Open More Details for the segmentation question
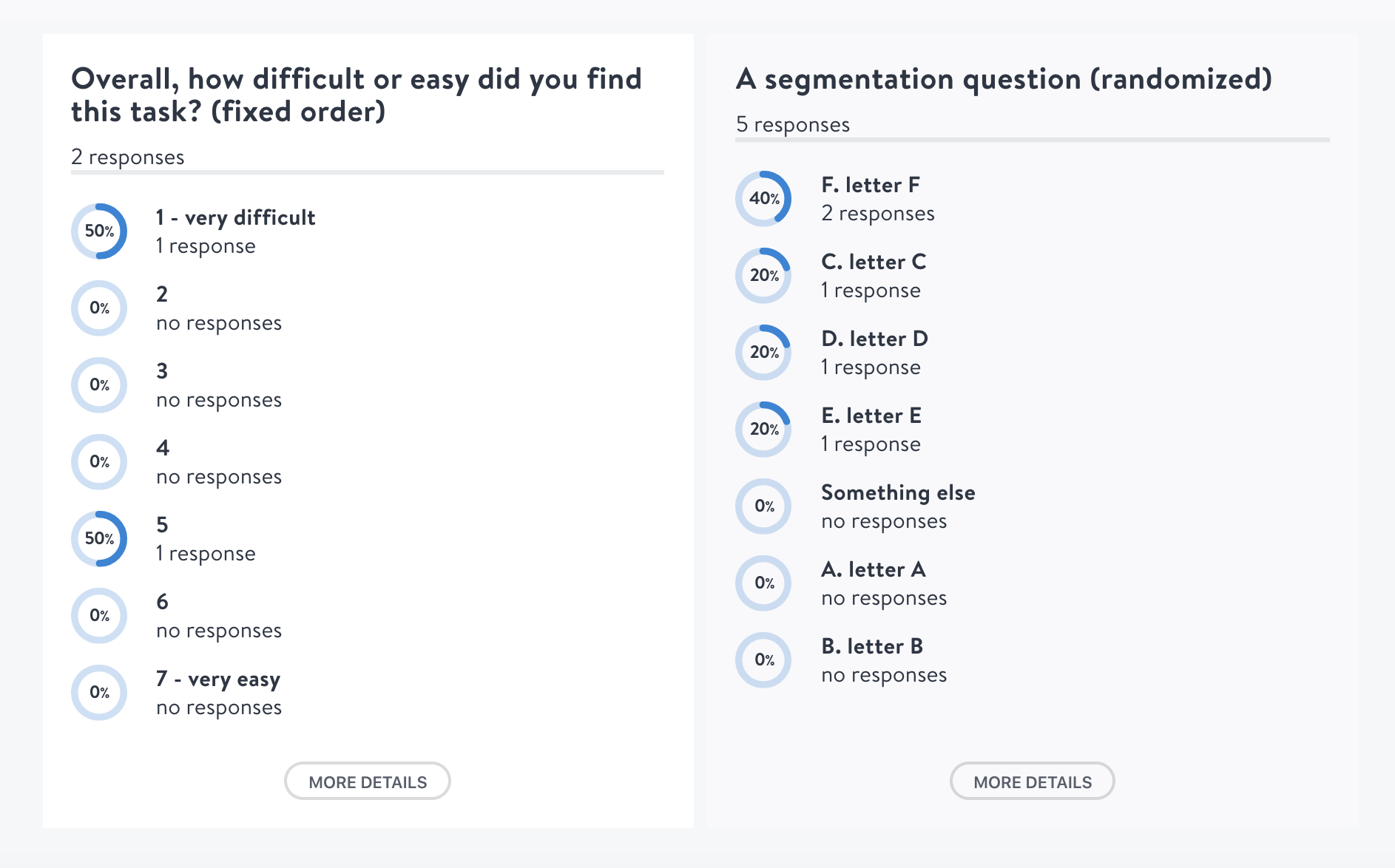The width and height of the screenshot is (1395, 868). (x=1032, y=781)
